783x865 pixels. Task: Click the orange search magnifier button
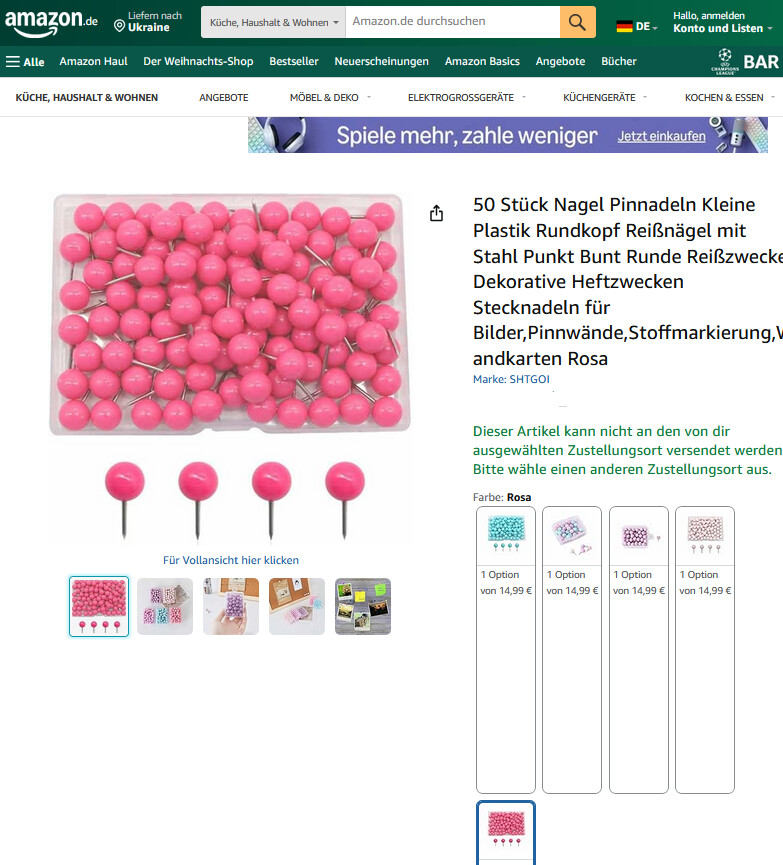(x=577, y=22)
